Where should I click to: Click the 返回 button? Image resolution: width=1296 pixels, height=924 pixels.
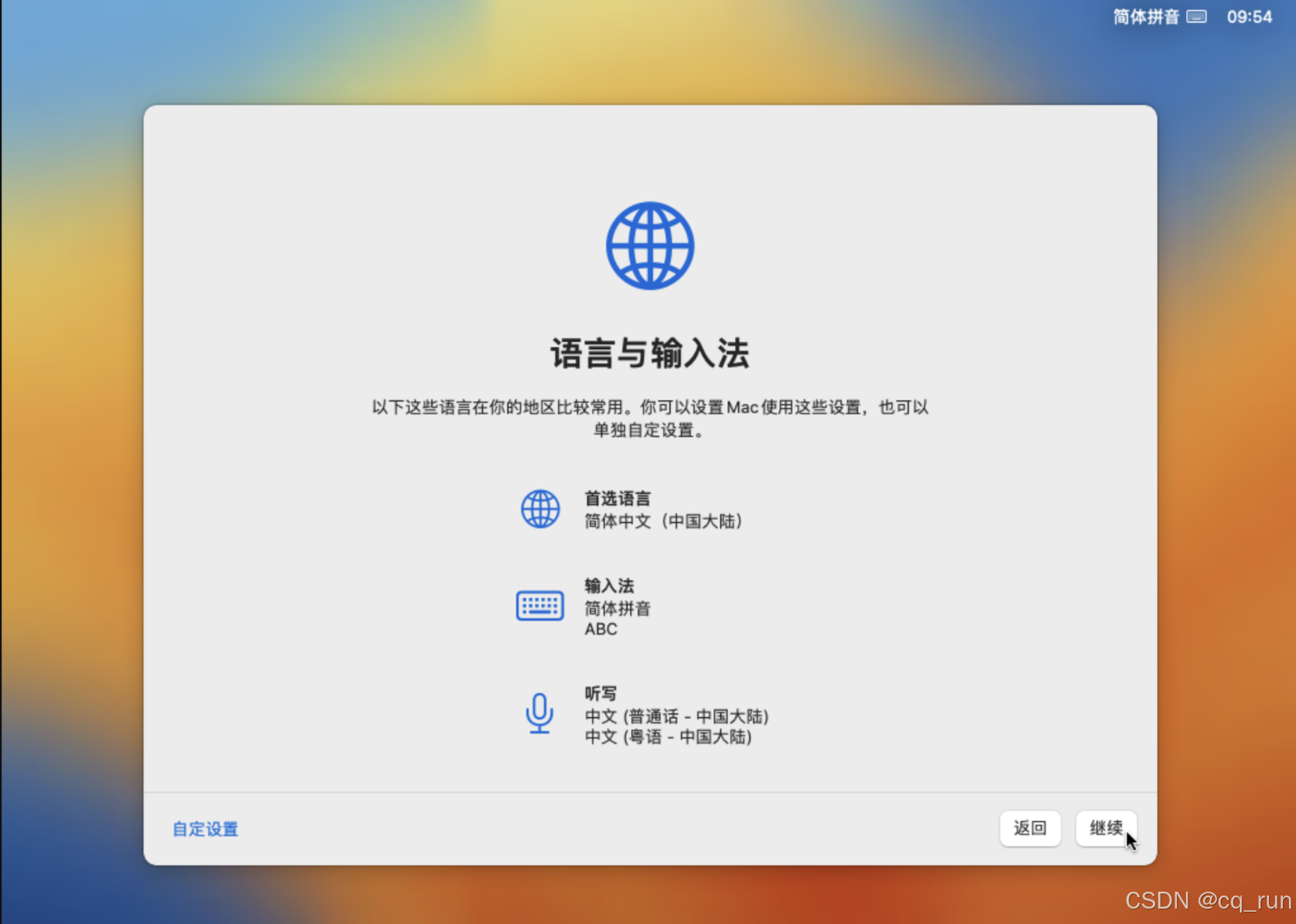tap(1030, 828)
